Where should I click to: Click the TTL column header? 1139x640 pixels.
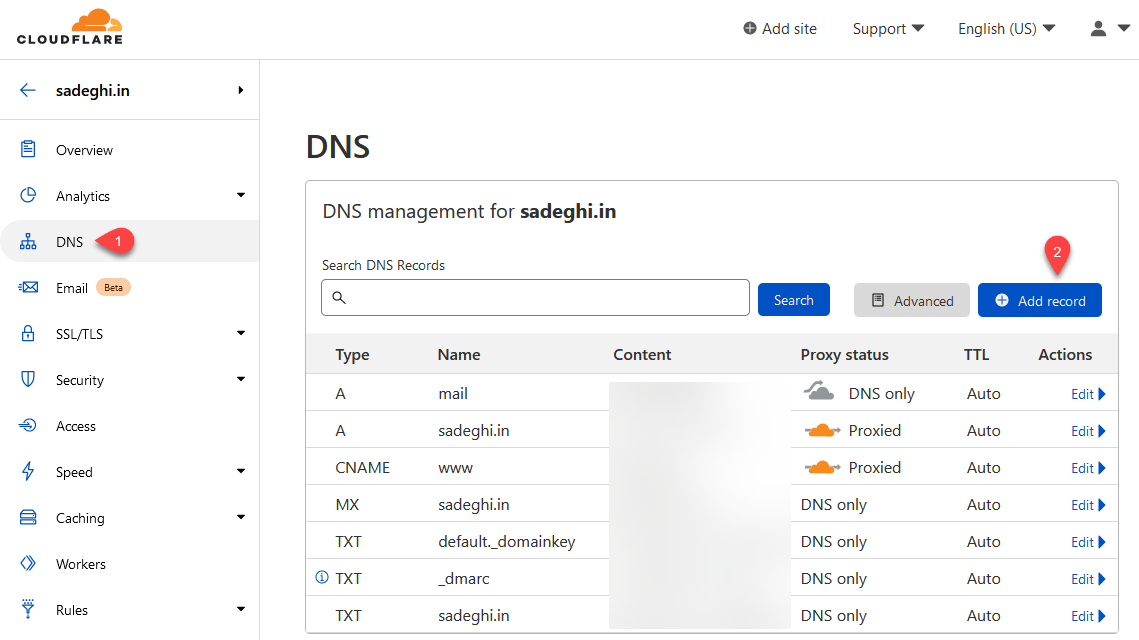tap(976, 355)
